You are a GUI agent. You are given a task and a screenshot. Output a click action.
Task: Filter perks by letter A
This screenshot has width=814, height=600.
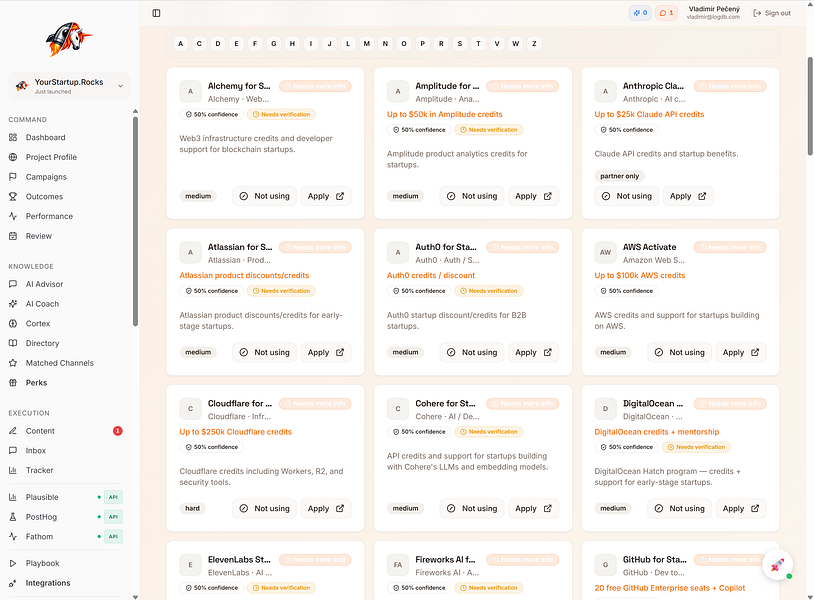[x=181, y=44]
